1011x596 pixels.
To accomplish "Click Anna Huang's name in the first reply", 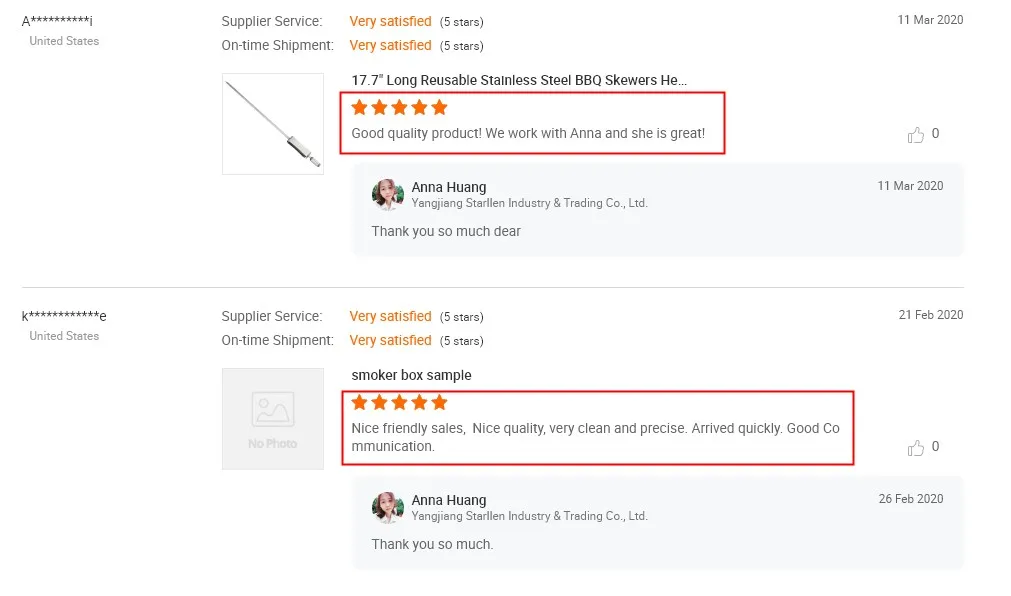I will (x=449, y=187).
